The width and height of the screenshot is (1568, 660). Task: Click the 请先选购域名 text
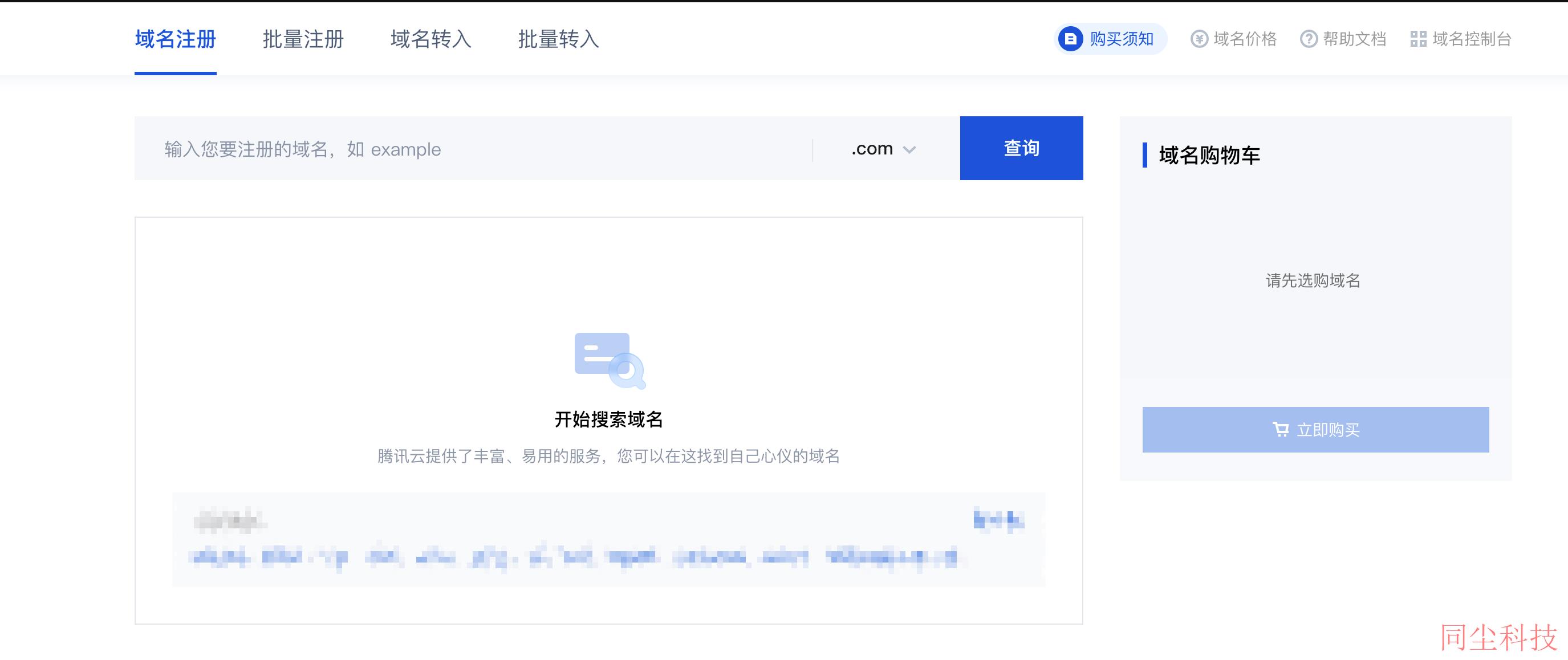pyautogui.click(x=1313, y=280)
